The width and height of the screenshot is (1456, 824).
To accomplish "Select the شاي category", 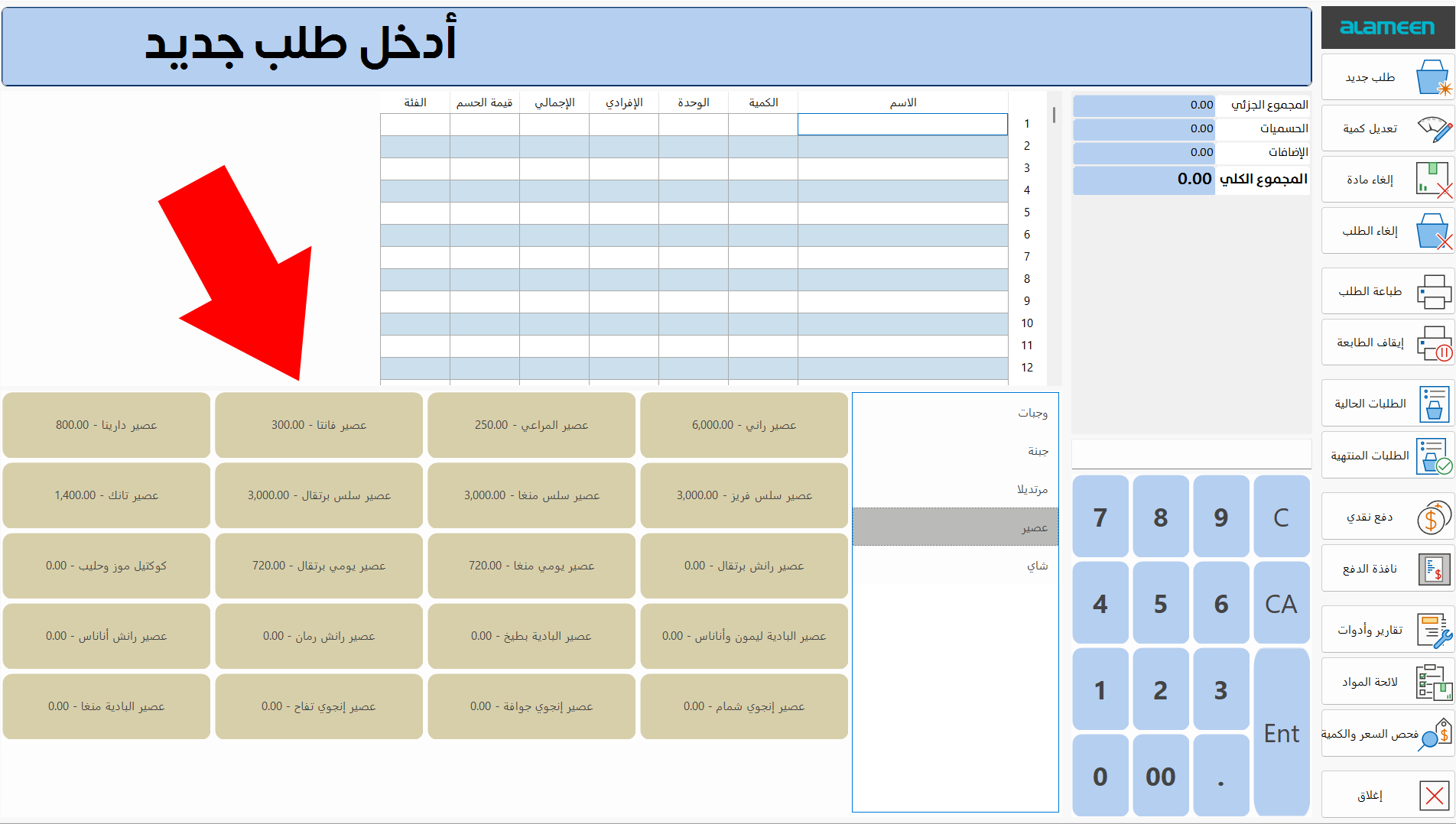I will [x=954, y=565].
